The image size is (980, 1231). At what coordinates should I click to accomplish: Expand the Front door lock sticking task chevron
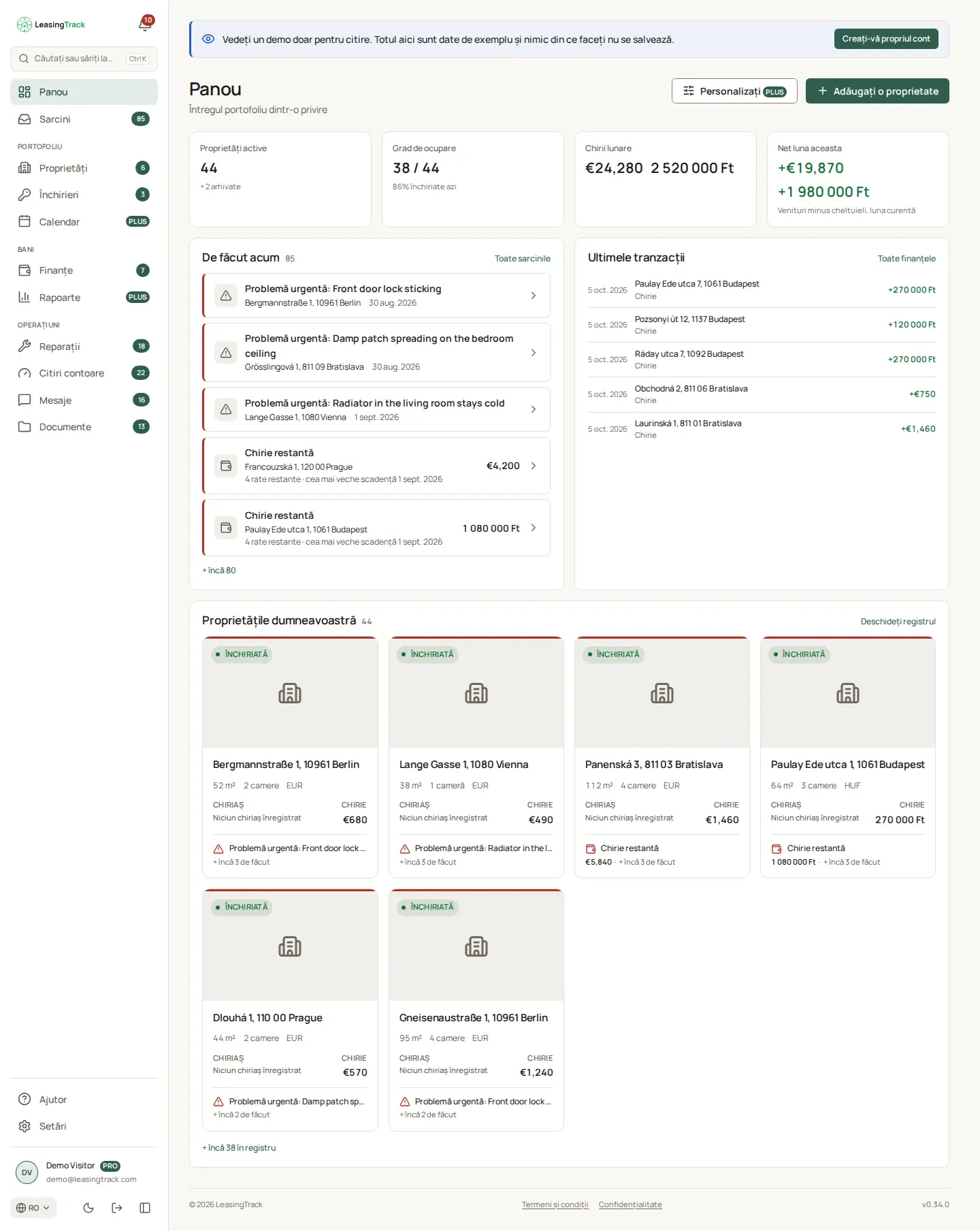coord(534,295)
